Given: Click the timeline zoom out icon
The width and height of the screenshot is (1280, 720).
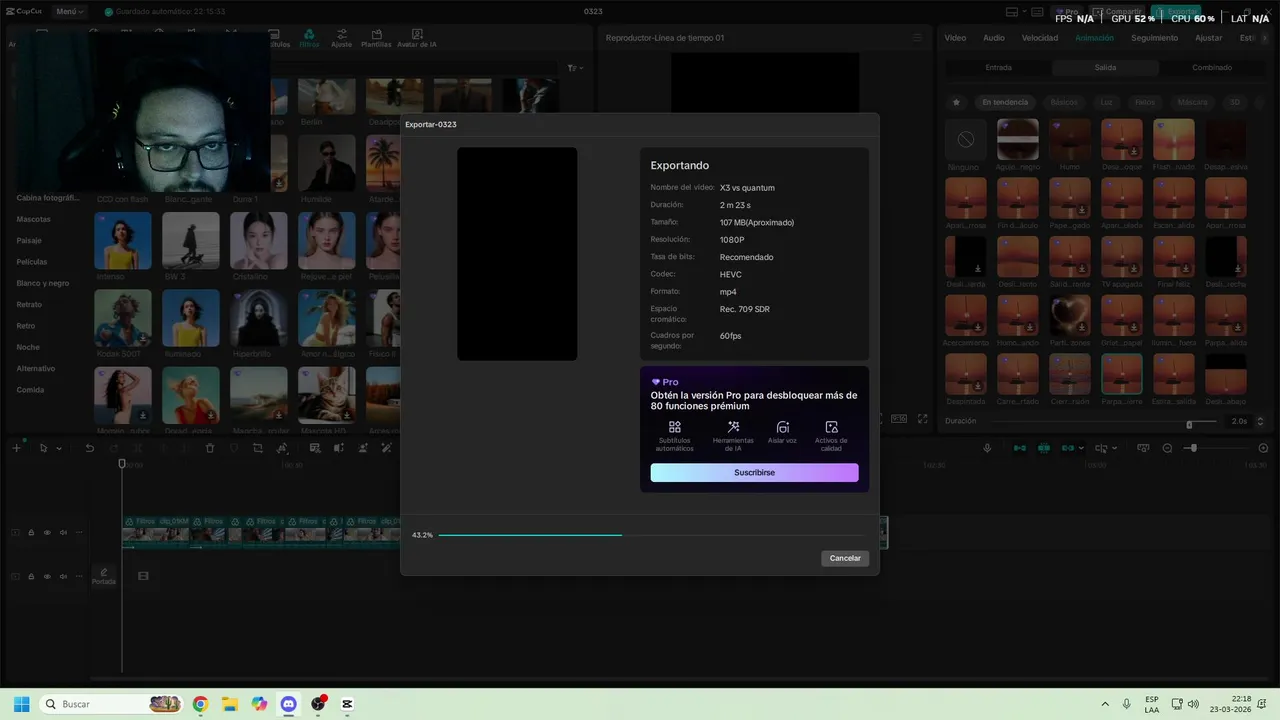Looking at the screenshot, I should (1167, 448).
